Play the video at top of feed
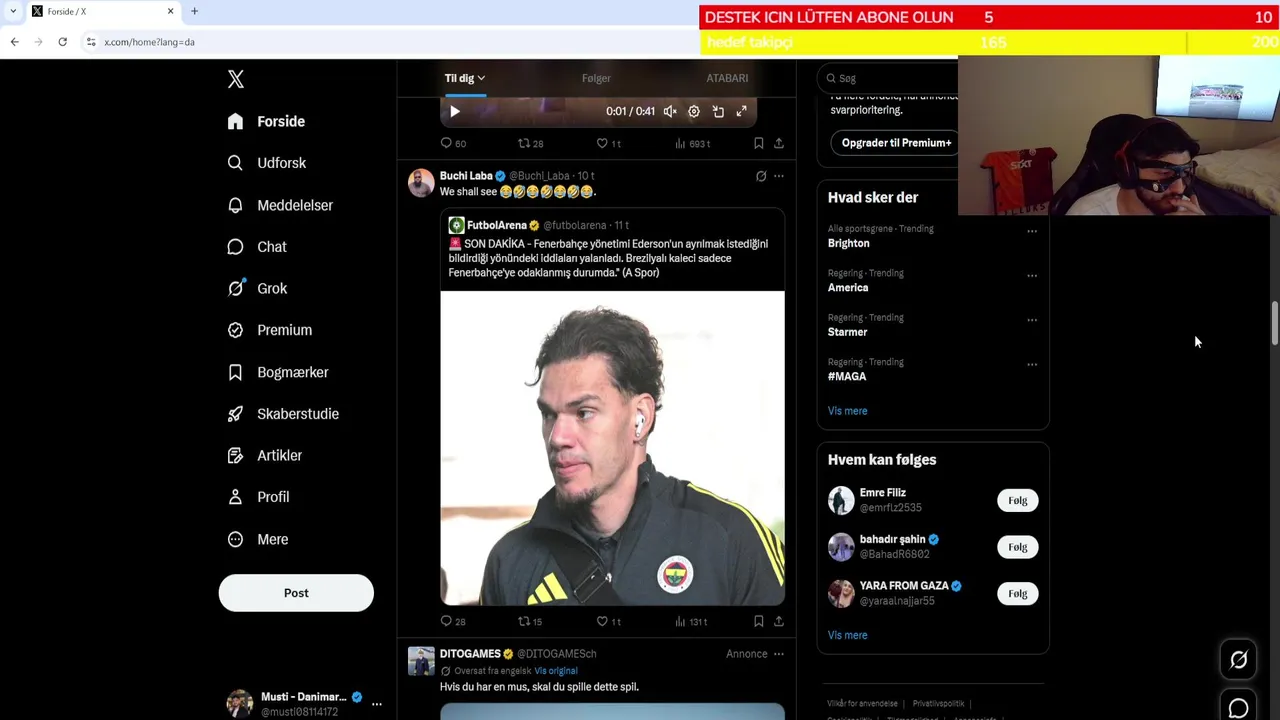 (x=454, y=112)
